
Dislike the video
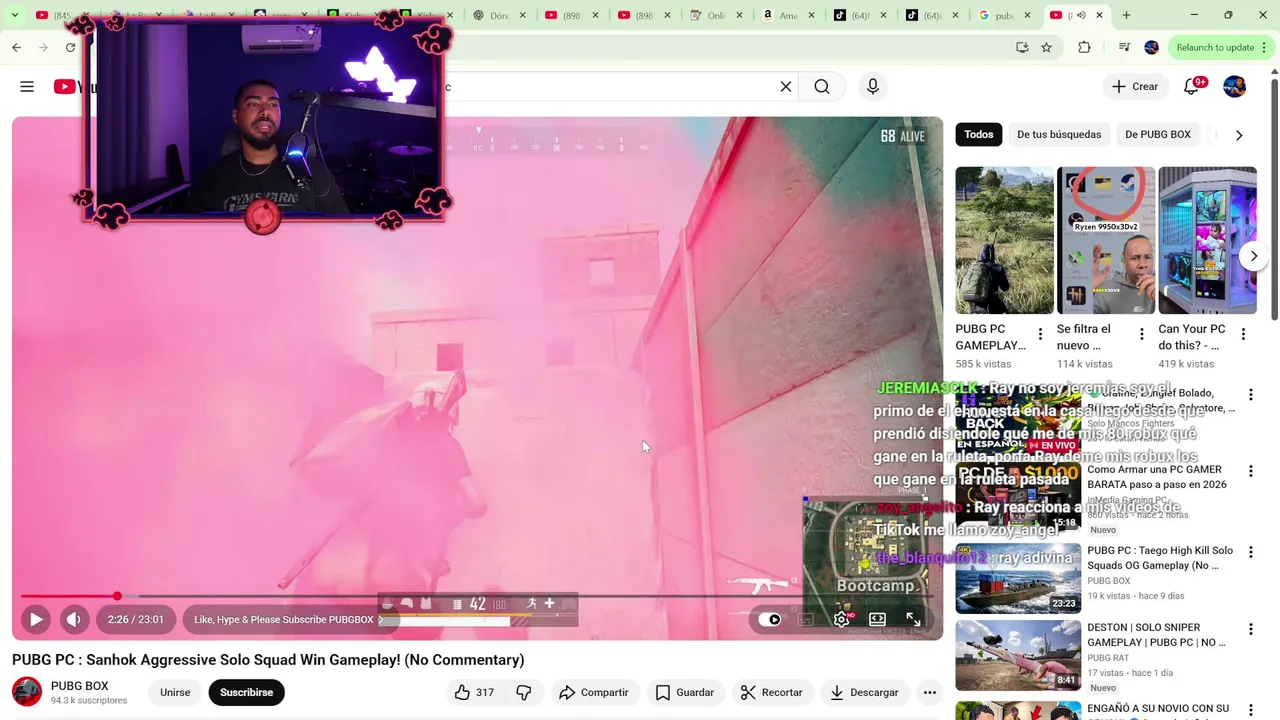pos(523,692)
